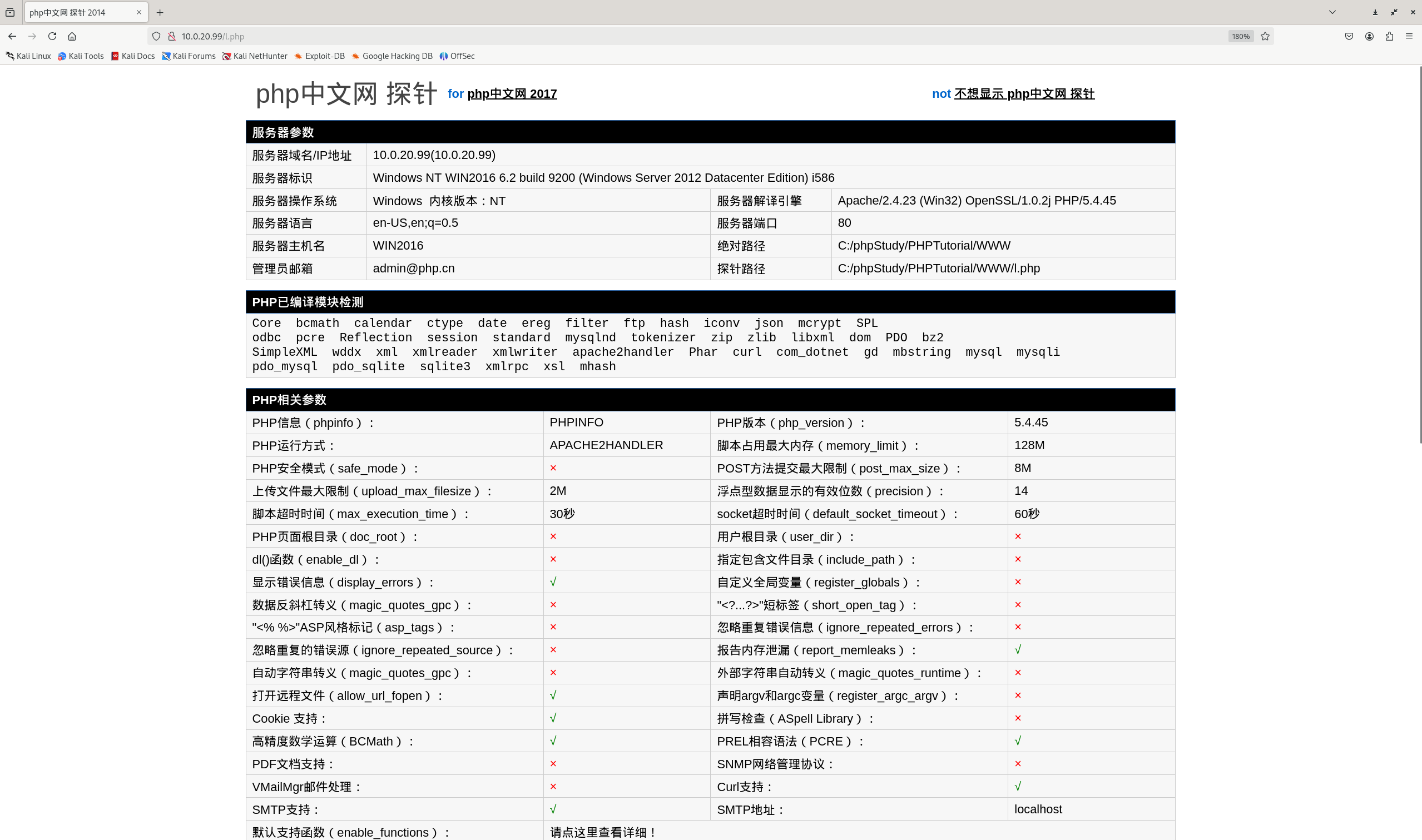Open the Google Hacking DB bookmark
Image resolution: width=1422 pixels, height=840 pixels.
click(392, 56)
